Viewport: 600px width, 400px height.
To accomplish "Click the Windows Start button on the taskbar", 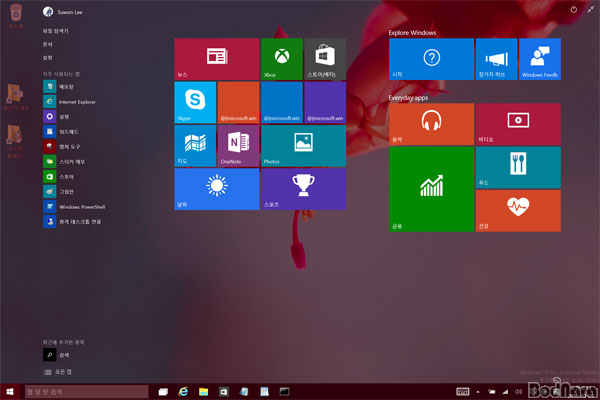I will tap(10, 392).
